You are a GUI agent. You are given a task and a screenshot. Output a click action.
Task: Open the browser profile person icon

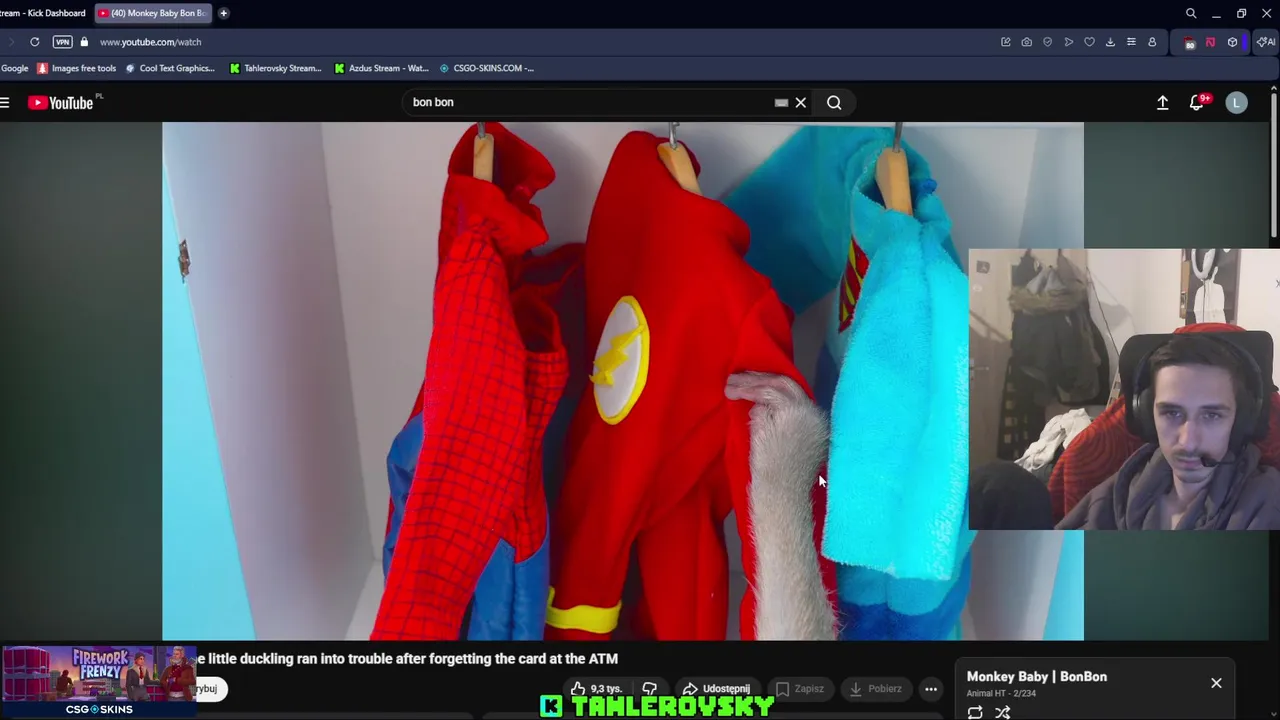(x=1152, y=42)
